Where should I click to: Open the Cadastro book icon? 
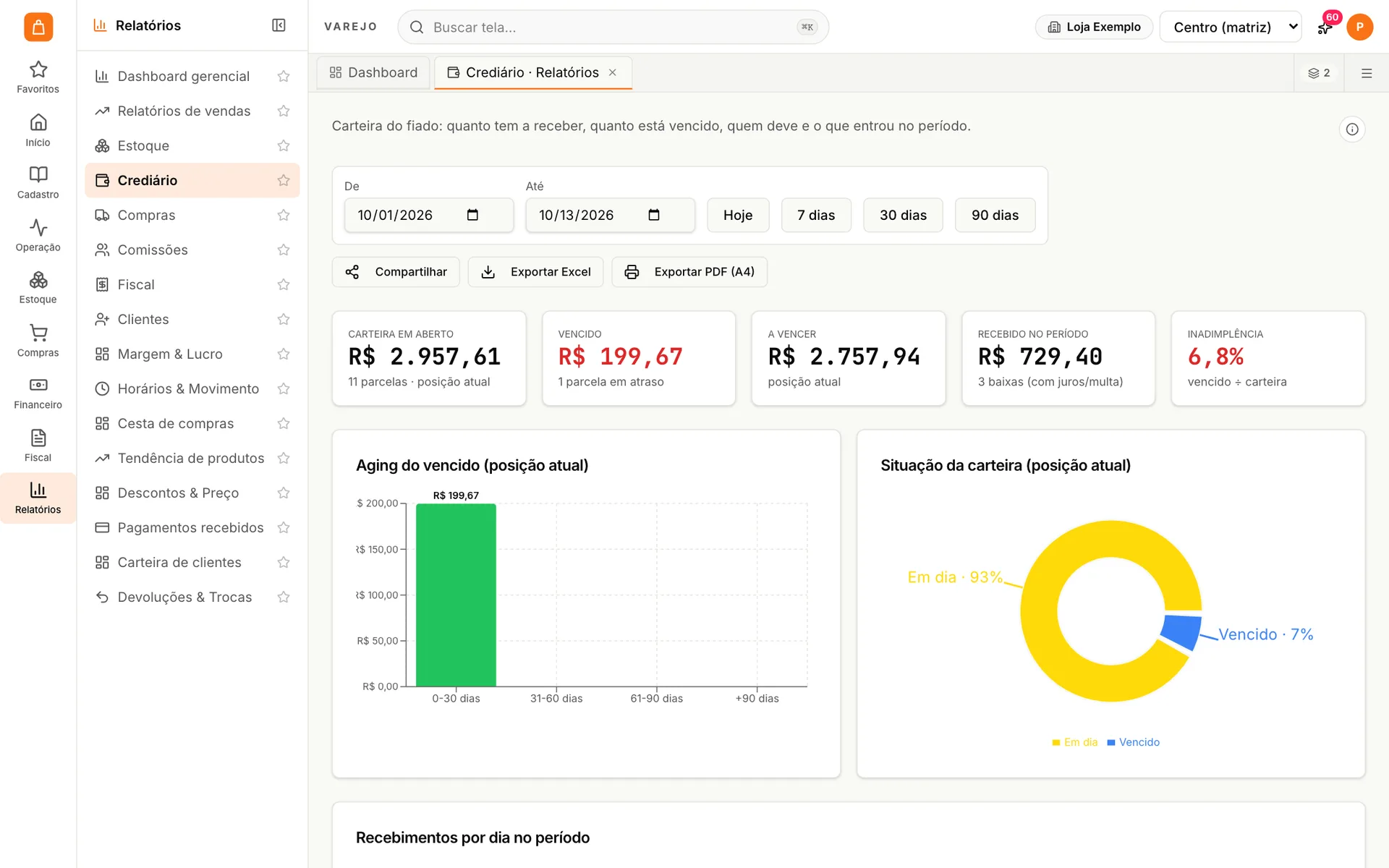tap(38, 182)
